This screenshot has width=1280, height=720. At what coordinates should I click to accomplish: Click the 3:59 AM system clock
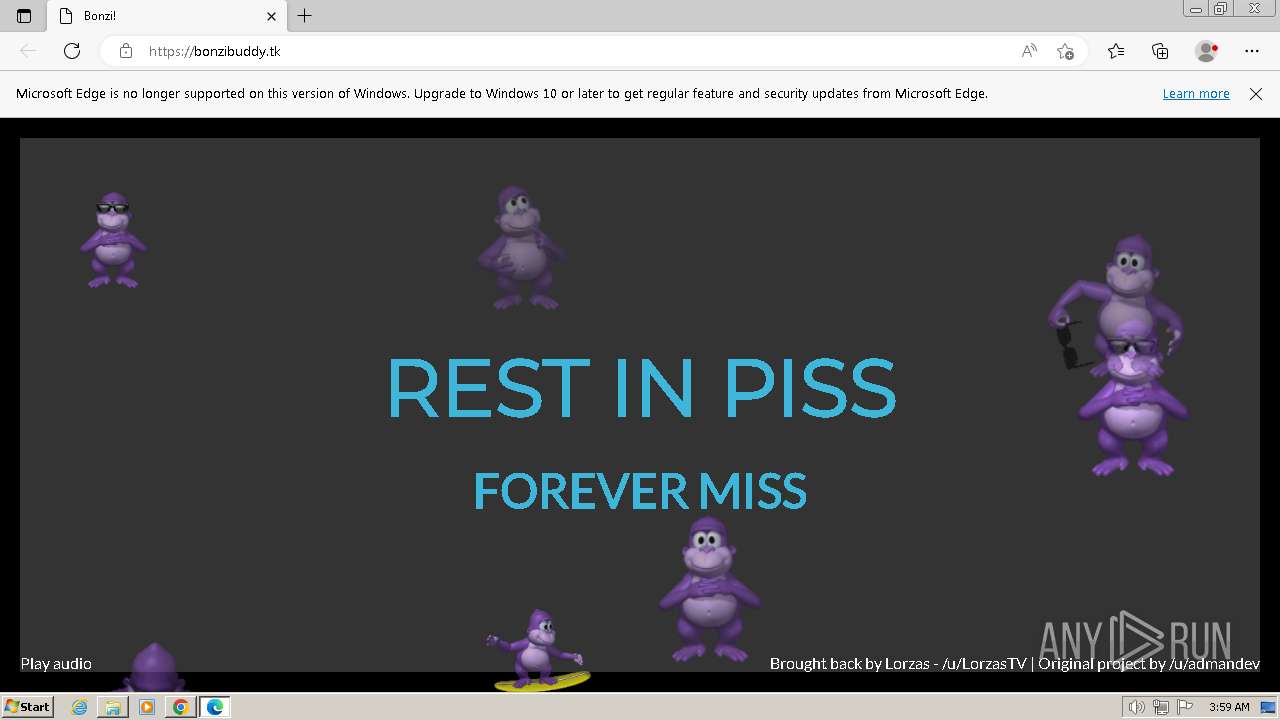(x=1229, y=707)
